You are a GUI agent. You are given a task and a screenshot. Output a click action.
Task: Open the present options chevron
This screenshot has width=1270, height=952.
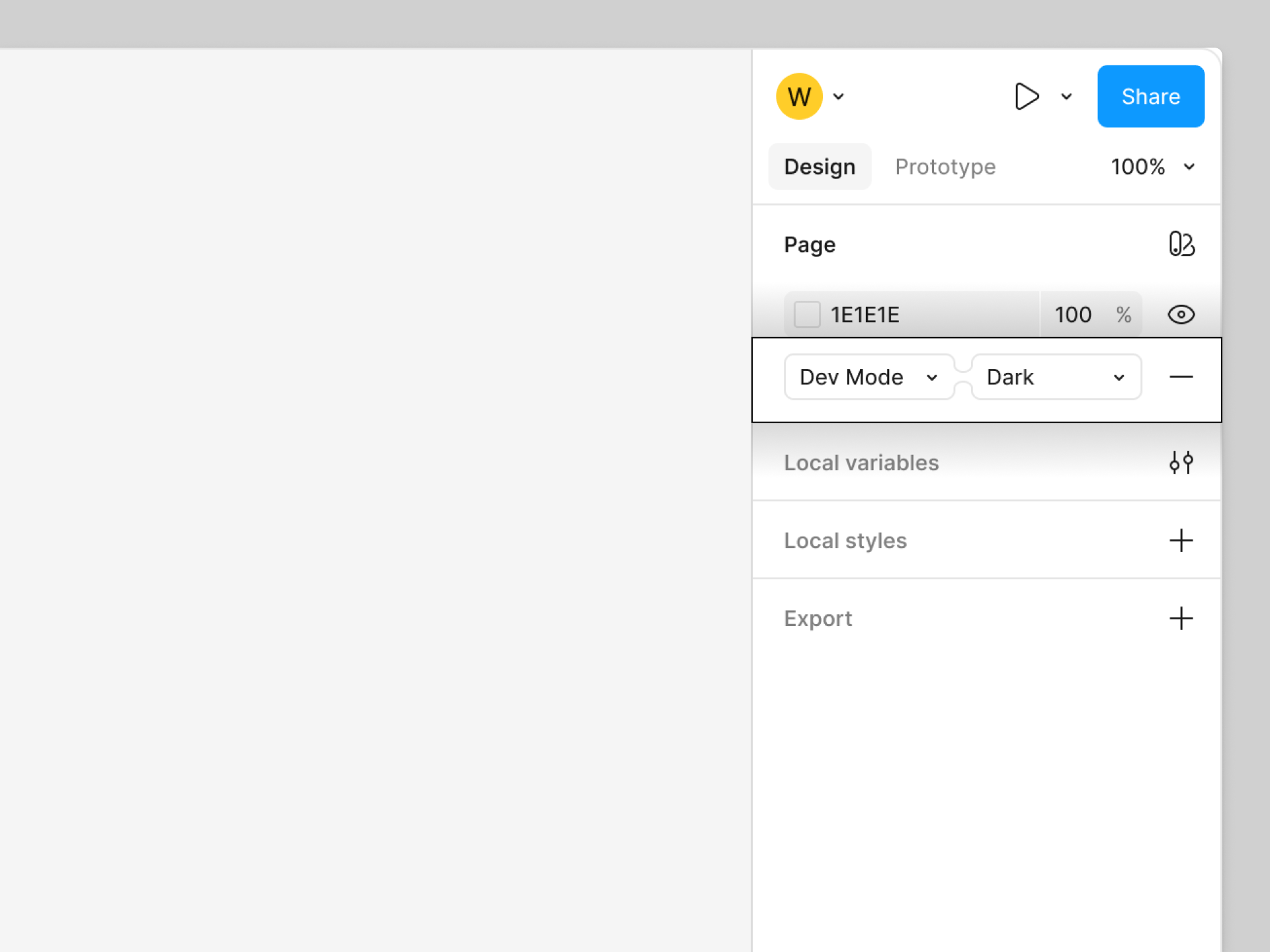[1066, 97]
